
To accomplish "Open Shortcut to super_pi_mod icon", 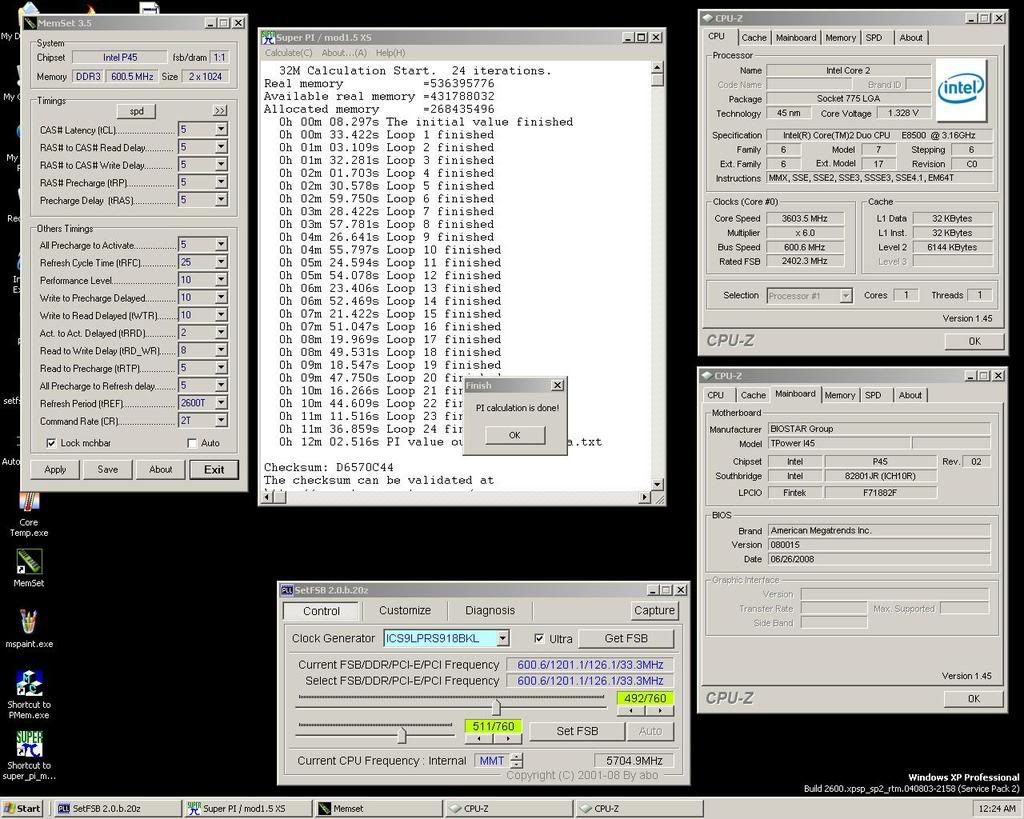I will point(29,743).
